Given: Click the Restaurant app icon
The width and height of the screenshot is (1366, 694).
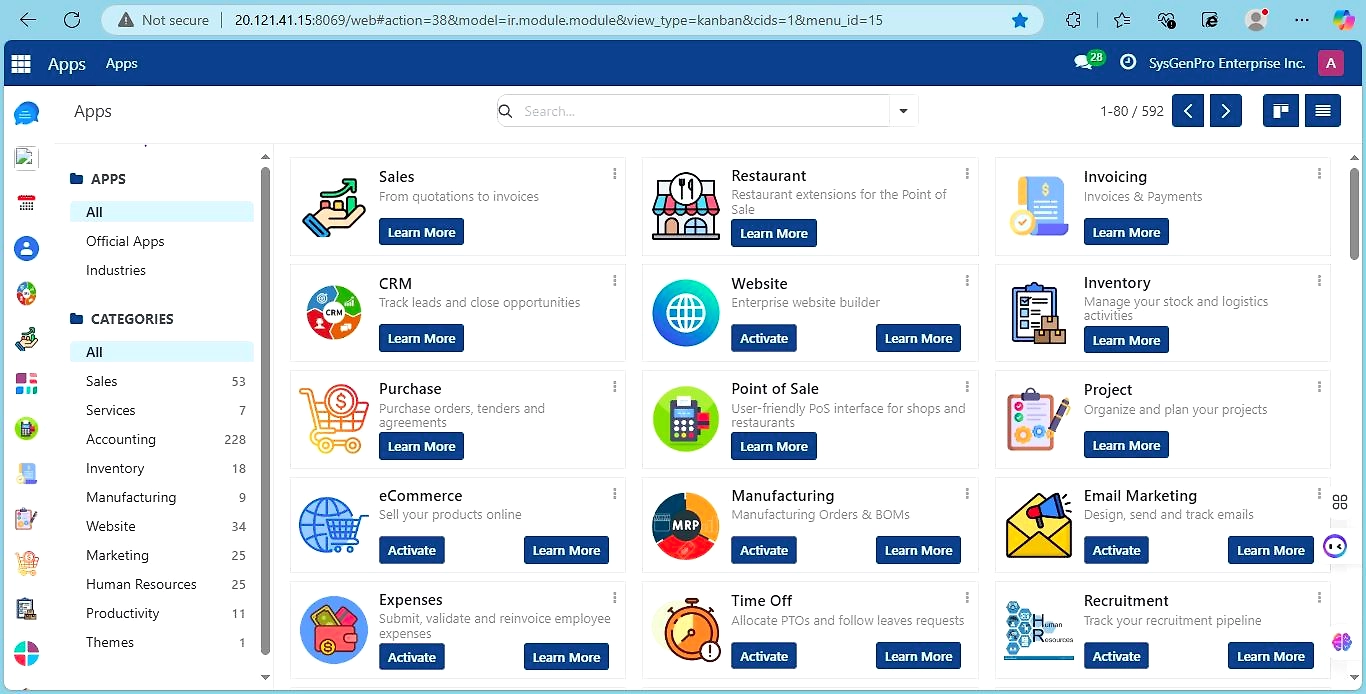Looking at the screenshot, I should 686,206.
